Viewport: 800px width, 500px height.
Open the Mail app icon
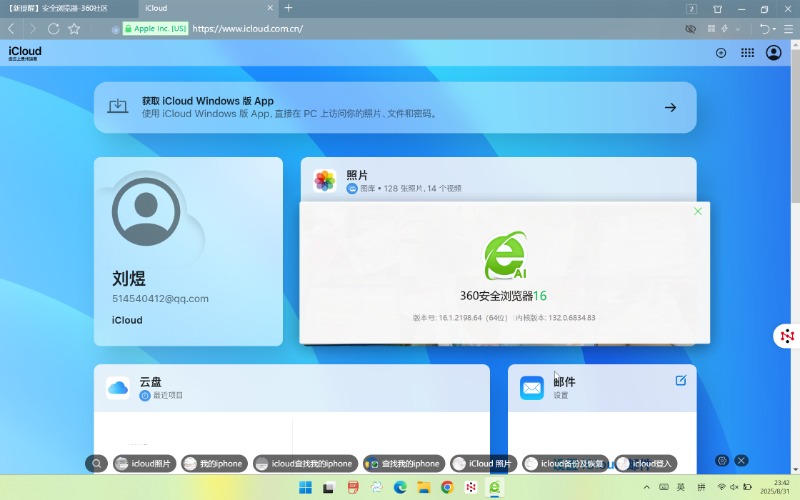point(532,387)
